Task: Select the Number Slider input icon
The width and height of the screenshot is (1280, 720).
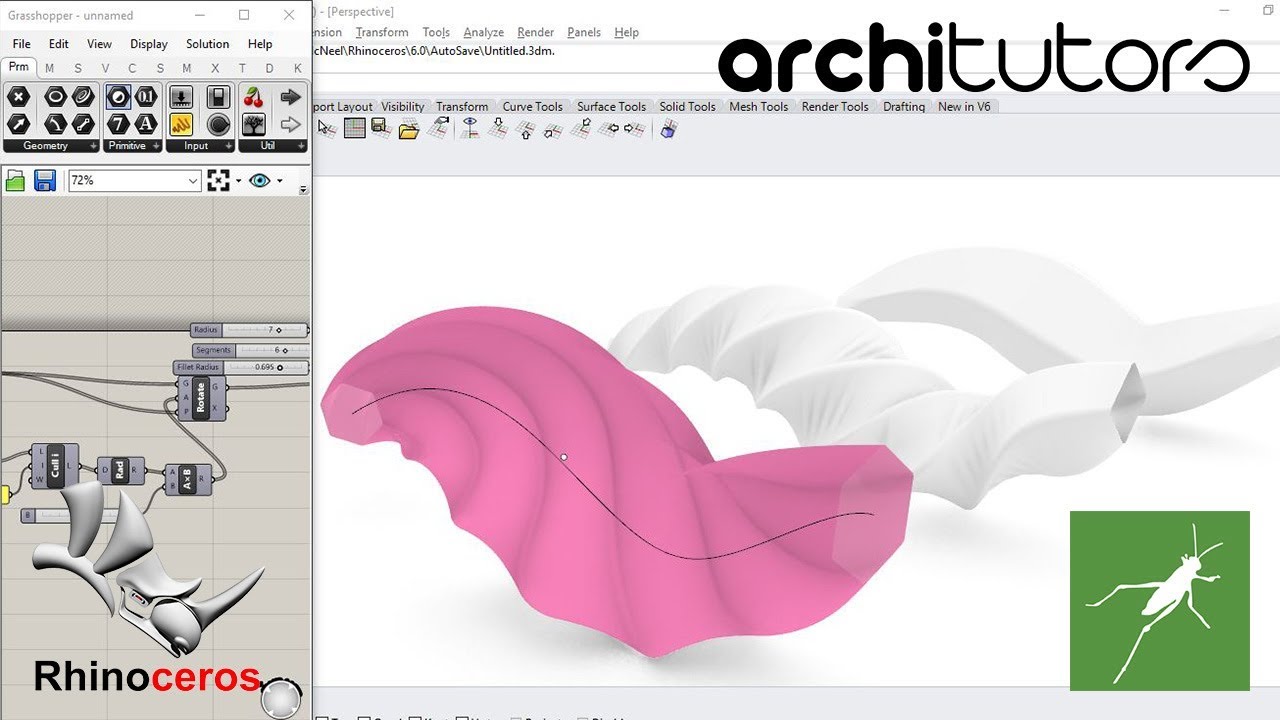Action: coord(181,97)
